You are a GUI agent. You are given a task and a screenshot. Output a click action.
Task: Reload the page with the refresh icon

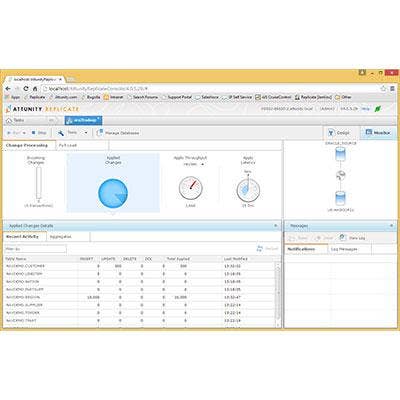tap(26, 89)
